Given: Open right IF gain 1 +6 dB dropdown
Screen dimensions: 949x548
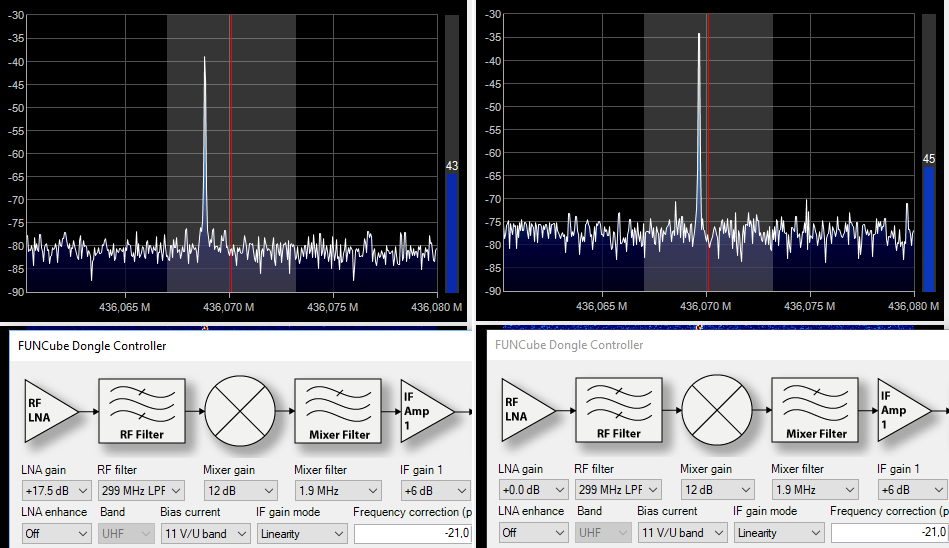Looking at the screenshot, I should tap(912, 489).
